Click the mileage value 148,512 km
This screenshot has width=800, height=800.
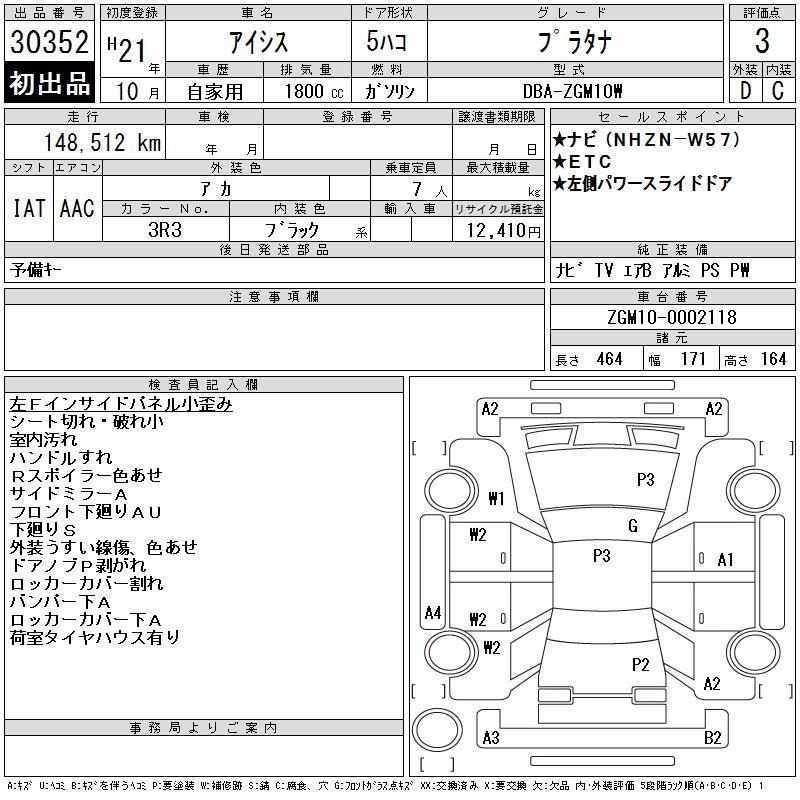[x=102, y=143]
